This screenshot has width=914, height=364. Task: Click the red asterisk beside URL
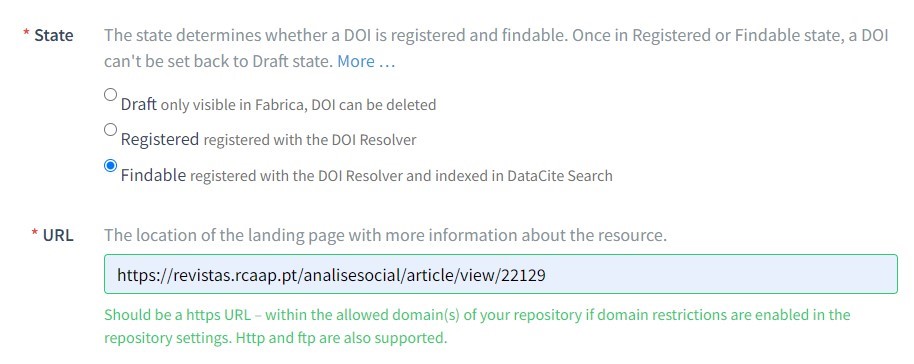click(35, 233)
